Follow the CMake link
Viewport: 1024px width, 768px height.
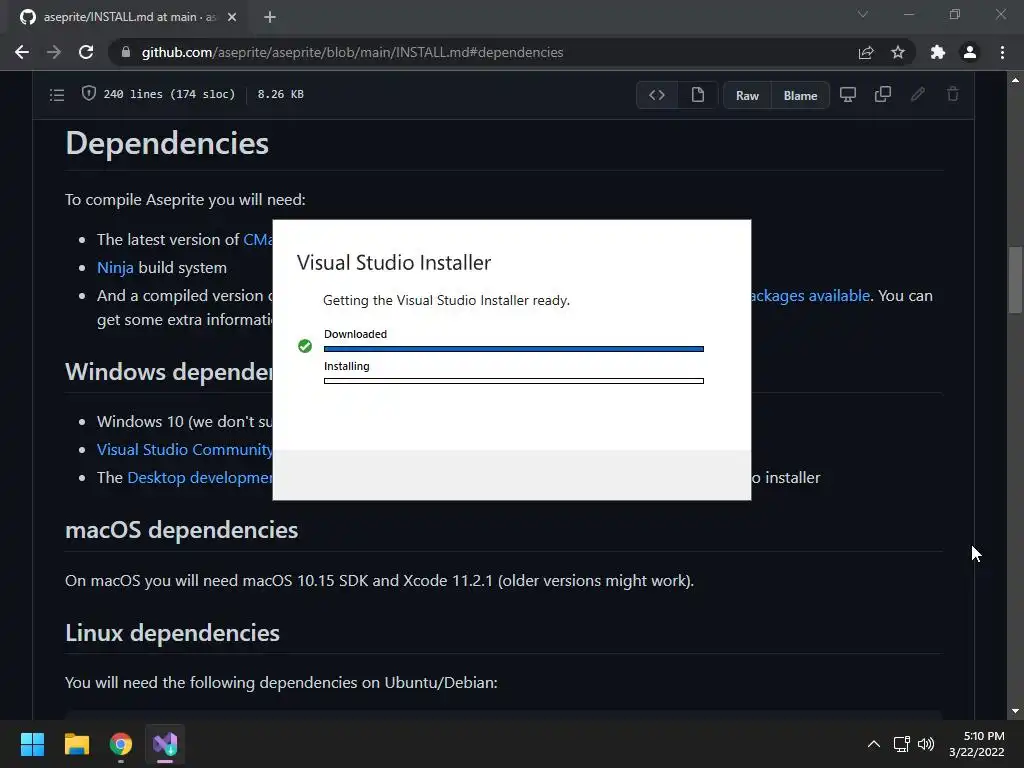tap(258, 240)
